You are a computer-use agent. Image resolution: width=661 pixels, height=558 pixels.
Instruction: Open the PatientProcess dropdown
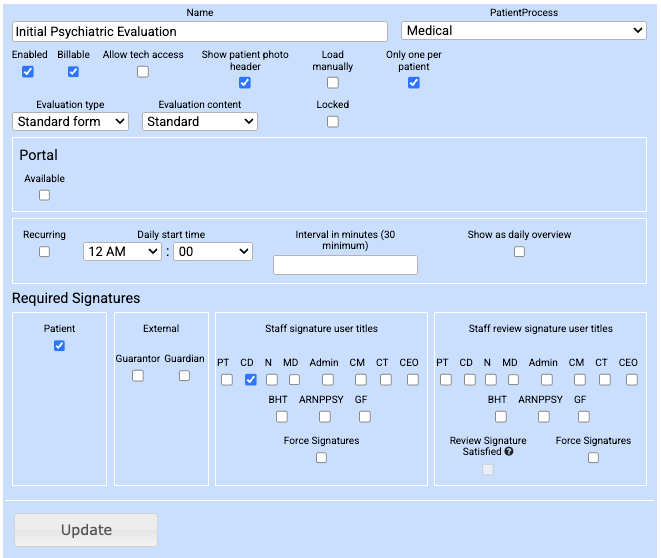(524, 31)
